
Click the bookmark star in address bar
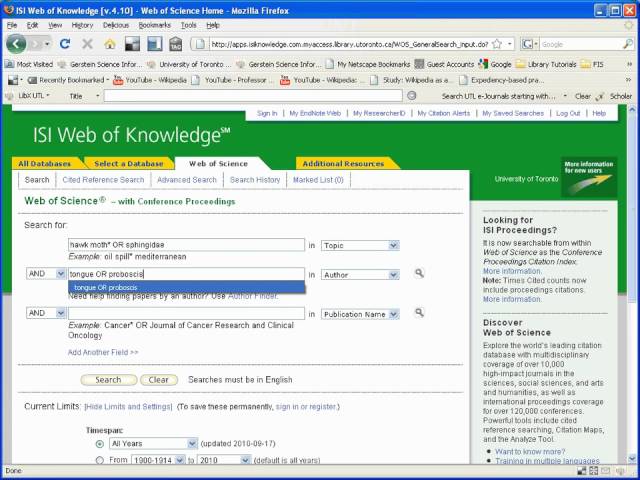pos(497,44)
